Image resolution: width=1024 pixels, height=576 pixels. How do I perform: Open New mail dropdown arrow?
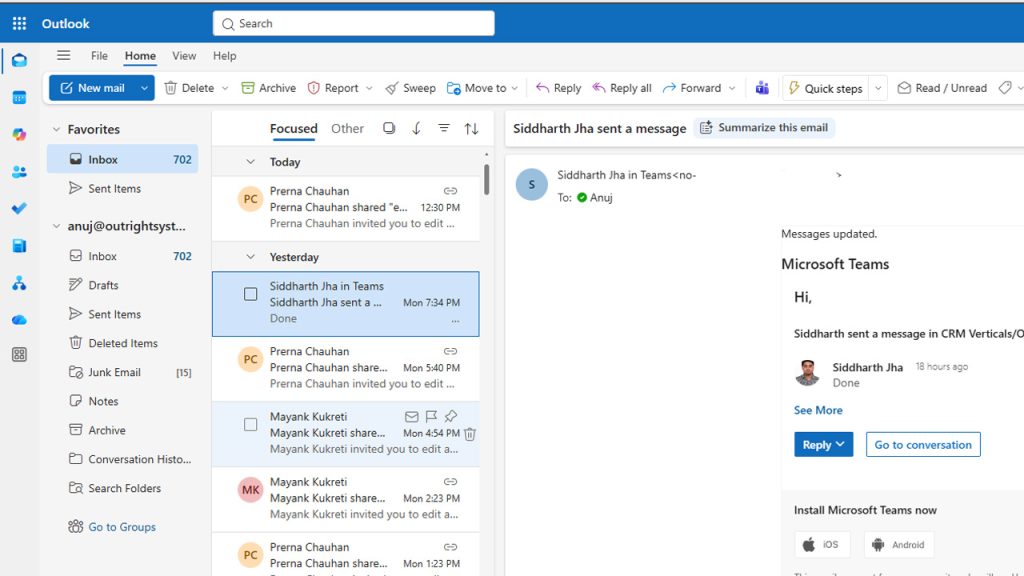pyautogui.click(x=144, y=88)
